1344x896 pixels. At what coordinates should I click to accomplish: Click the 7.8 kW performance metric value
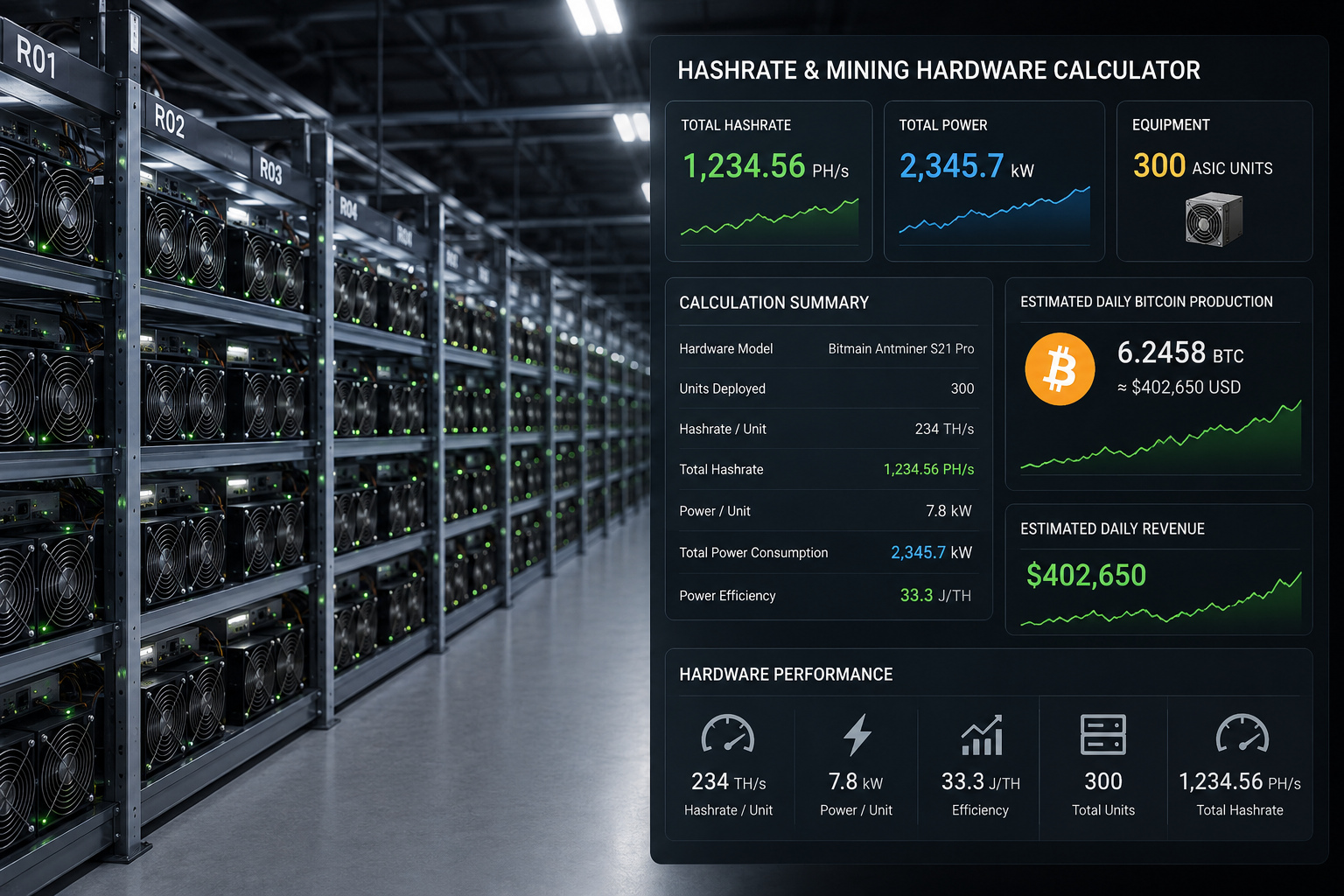pyautogui.click(x=856, y=781)
